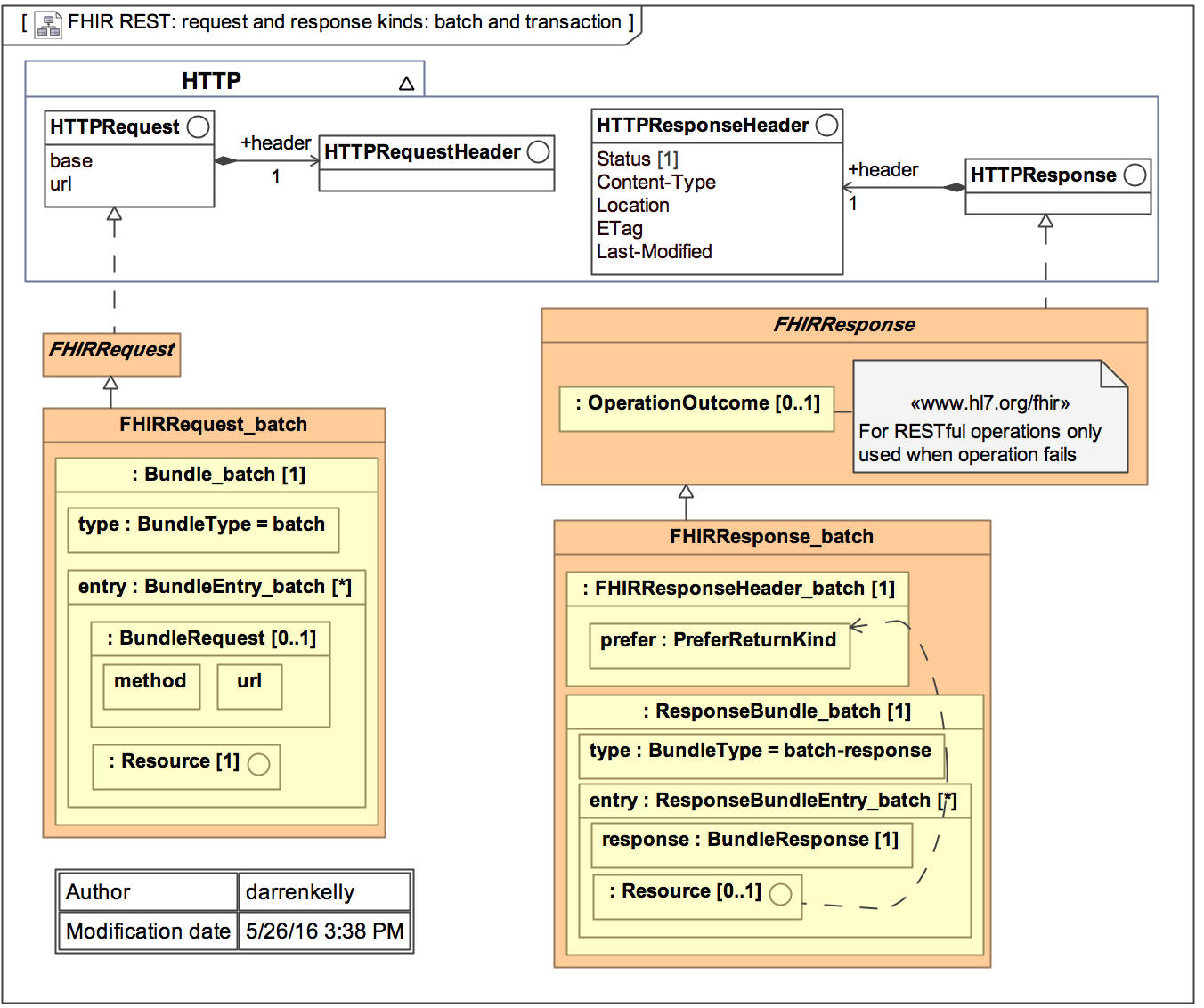Screen dimensions: 1204x1008
Task: Click the Status [1] attribute in HTTPResponseHeader
Action: pos(638,159)
